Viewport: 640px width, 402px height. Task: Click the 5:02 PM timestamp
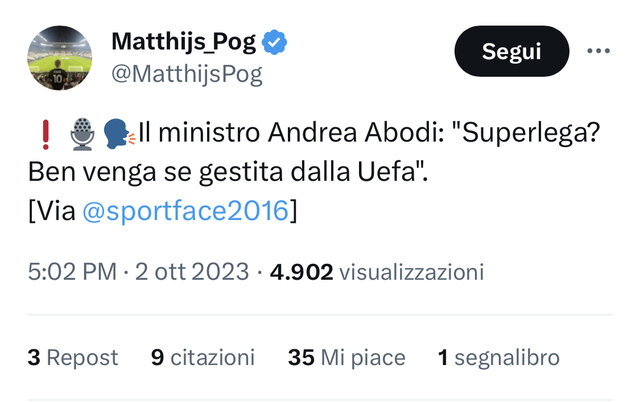(x=72, y=272)
